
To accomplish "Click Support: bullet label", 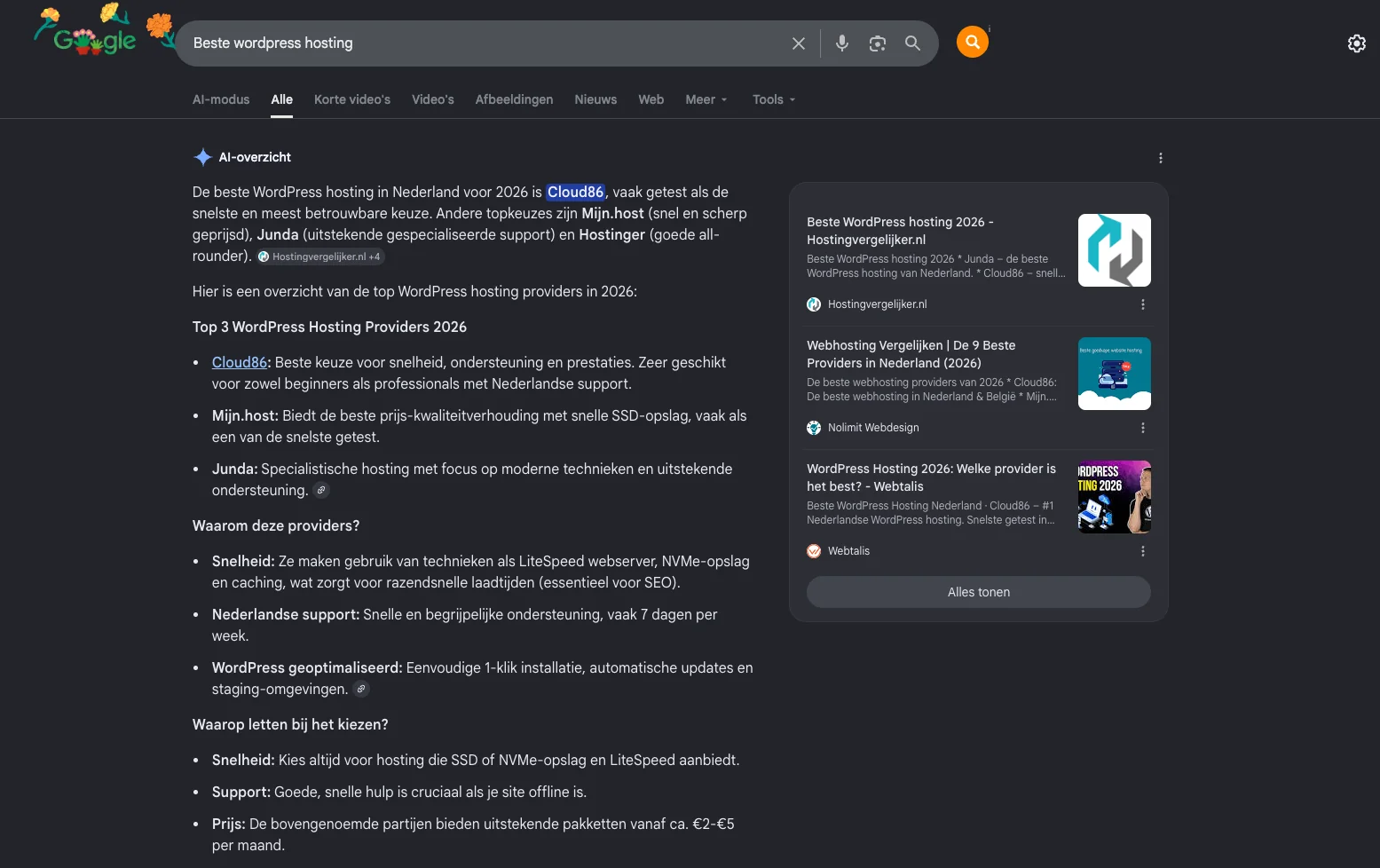I will tap(241, 792).
